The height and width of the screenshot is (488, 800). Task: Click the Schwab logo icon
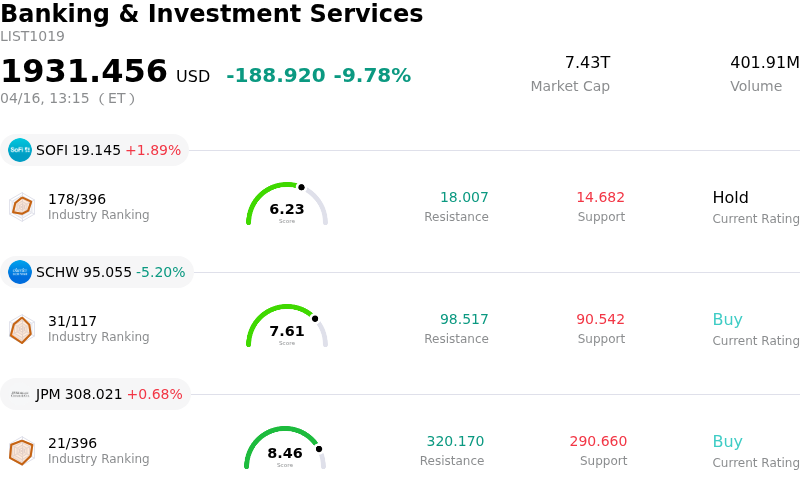20,272
